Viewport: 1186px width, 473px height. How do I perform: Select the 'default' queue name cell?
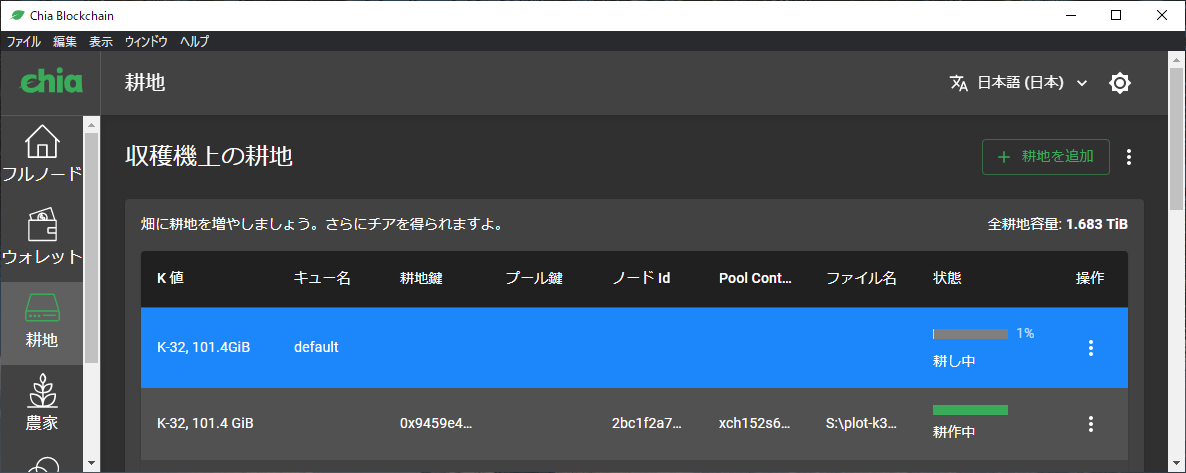click(x=316, y=347)
